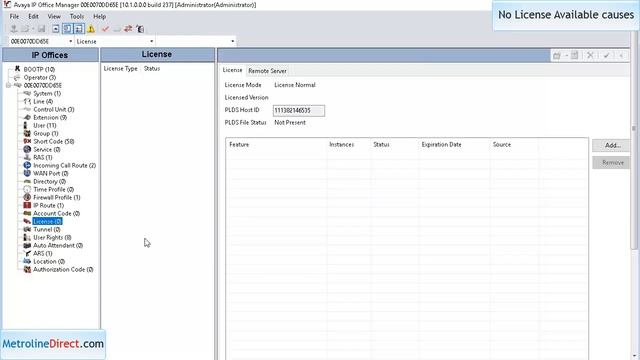Click the System (1) icon in tree
Viewport: 640px width, 360px height.
click(x=27, y=93)
